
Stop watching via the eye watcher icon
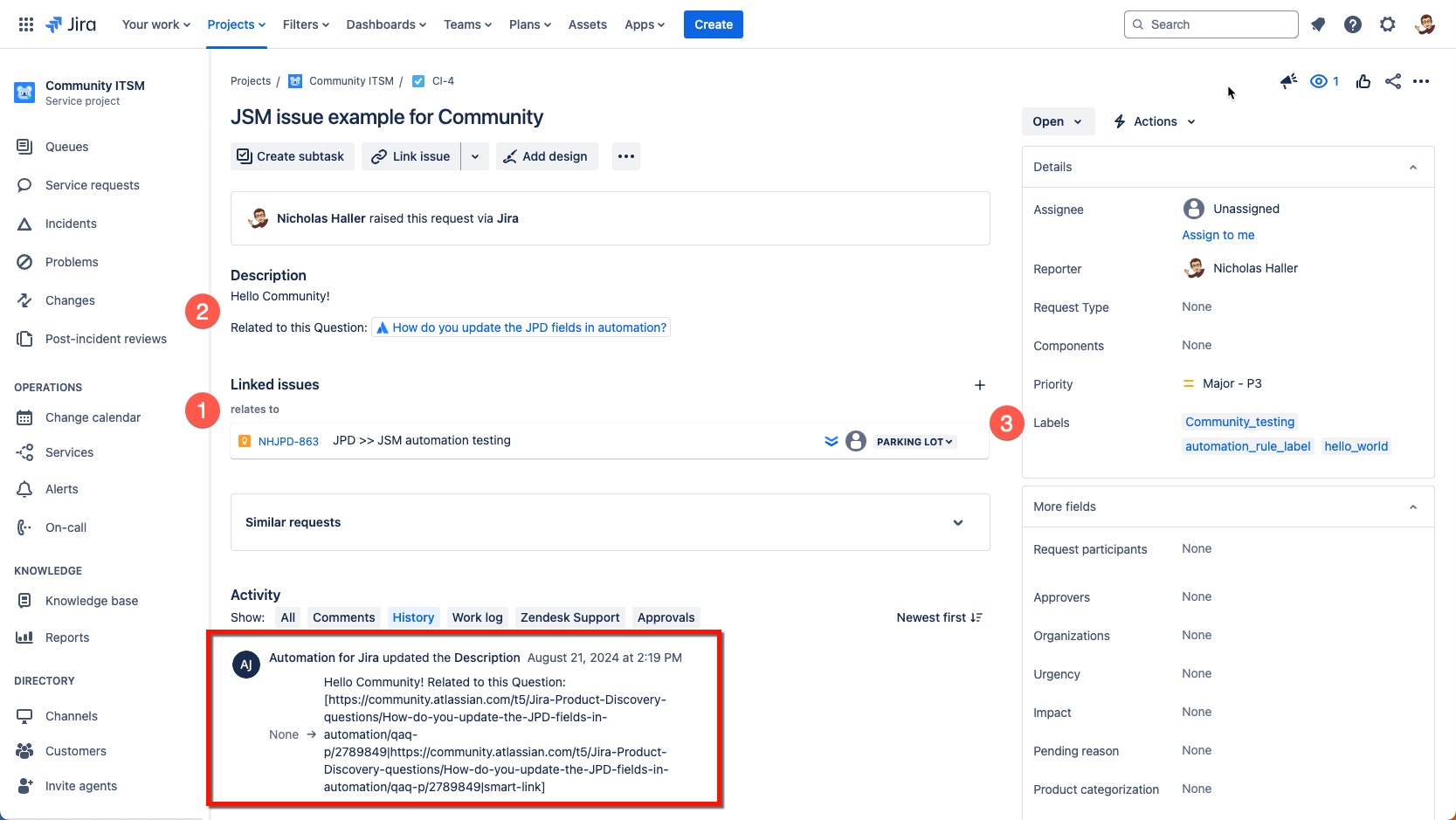(x=1319, y=81)
